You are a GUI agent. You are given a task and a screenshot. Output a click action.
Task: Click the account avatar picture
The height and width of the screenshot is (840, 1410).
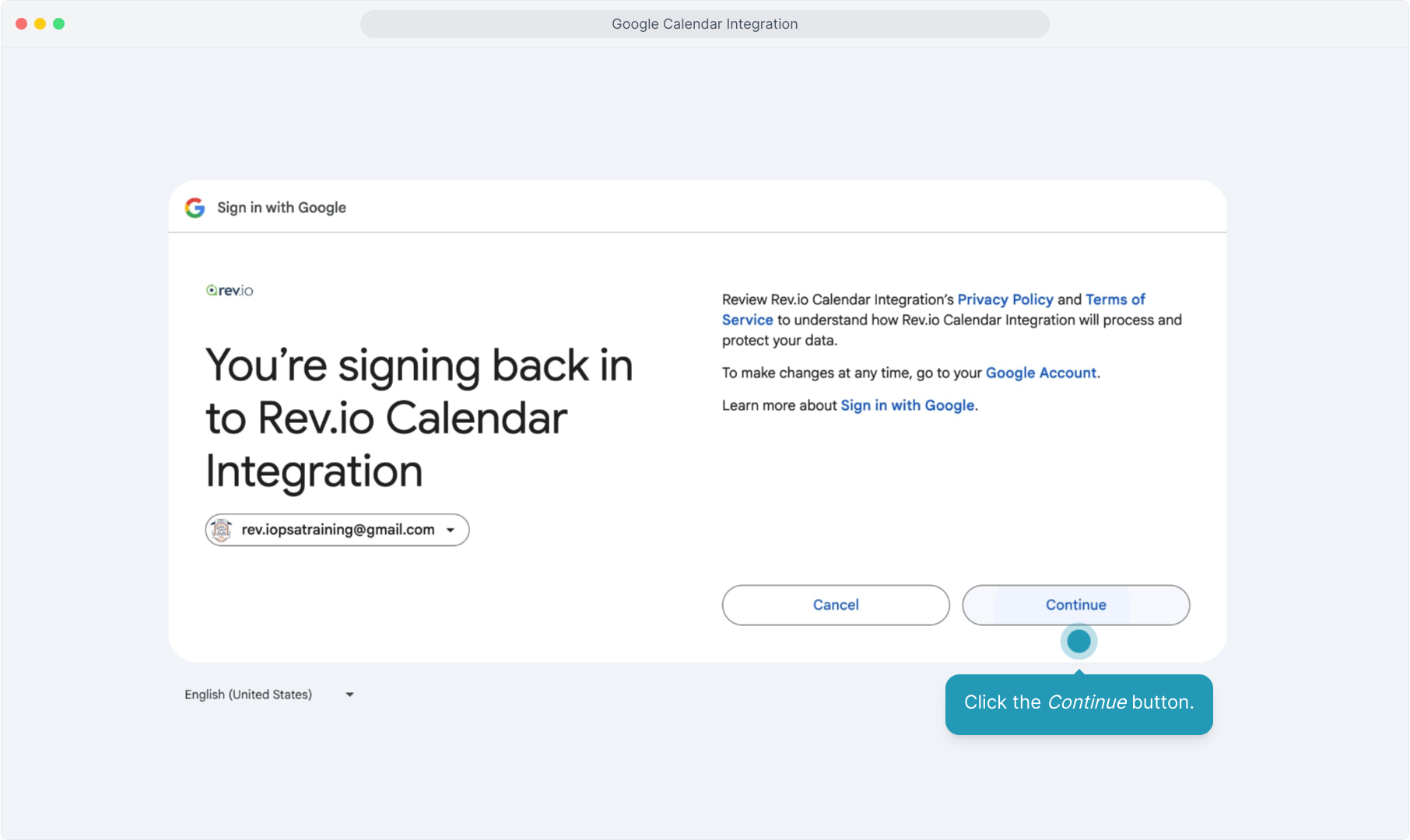pos(222,530)
